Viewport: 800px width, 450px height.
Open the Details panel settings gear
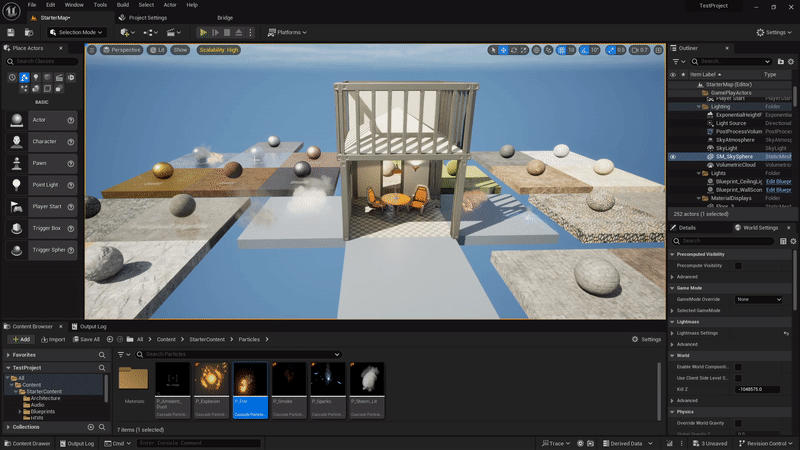click(x=793, y=241)
